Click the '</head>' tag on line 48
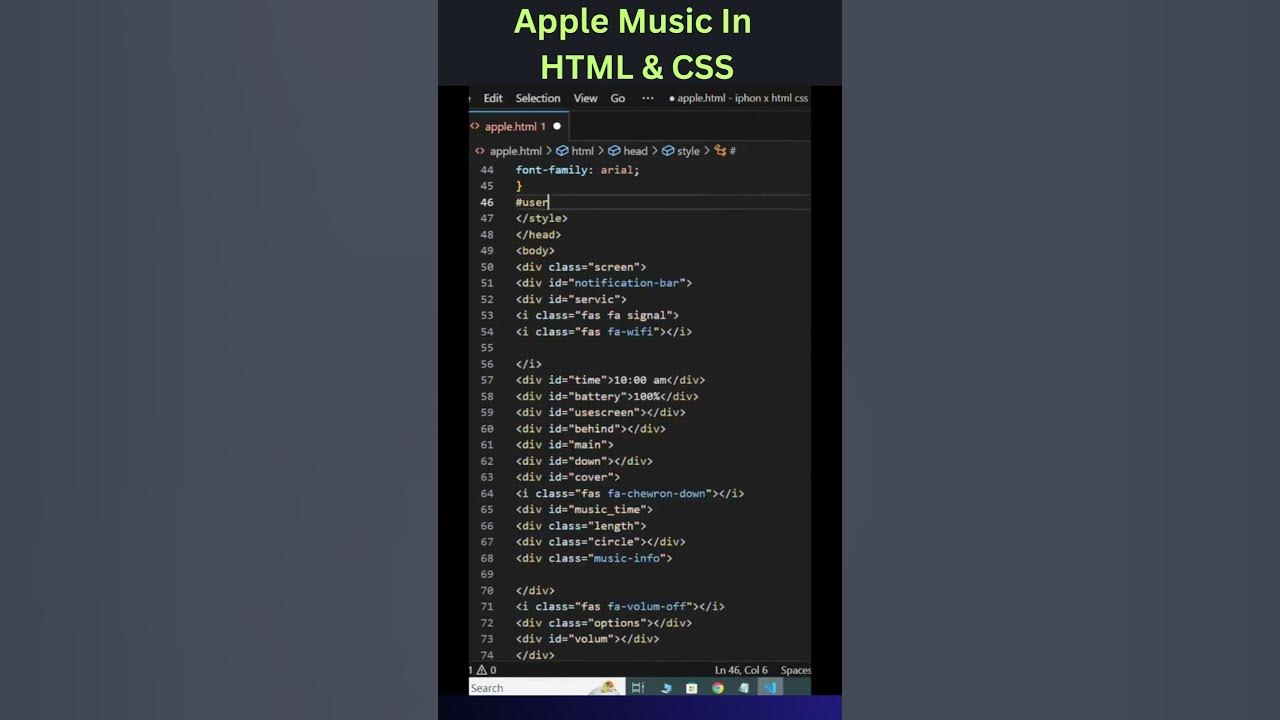The image size is (1280, 720). coord(539,235)
